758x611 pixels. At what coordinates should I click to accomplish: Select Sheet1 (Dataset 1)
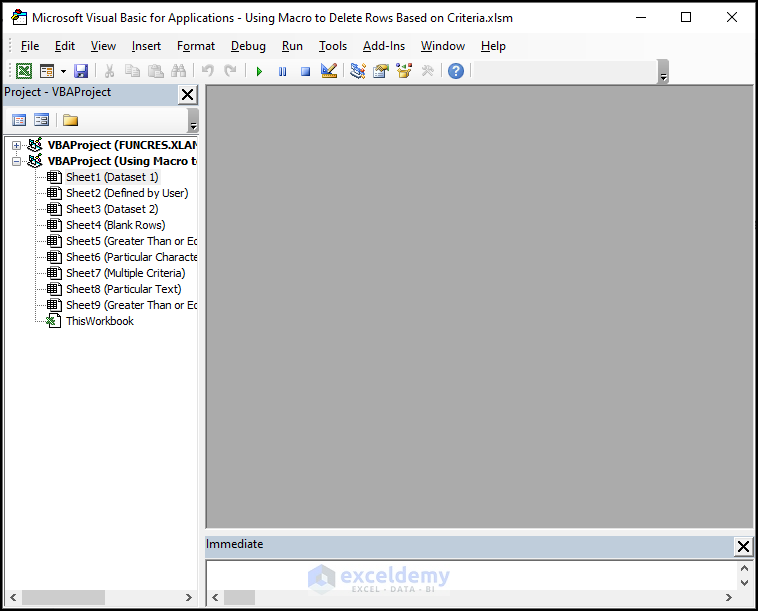112,177
